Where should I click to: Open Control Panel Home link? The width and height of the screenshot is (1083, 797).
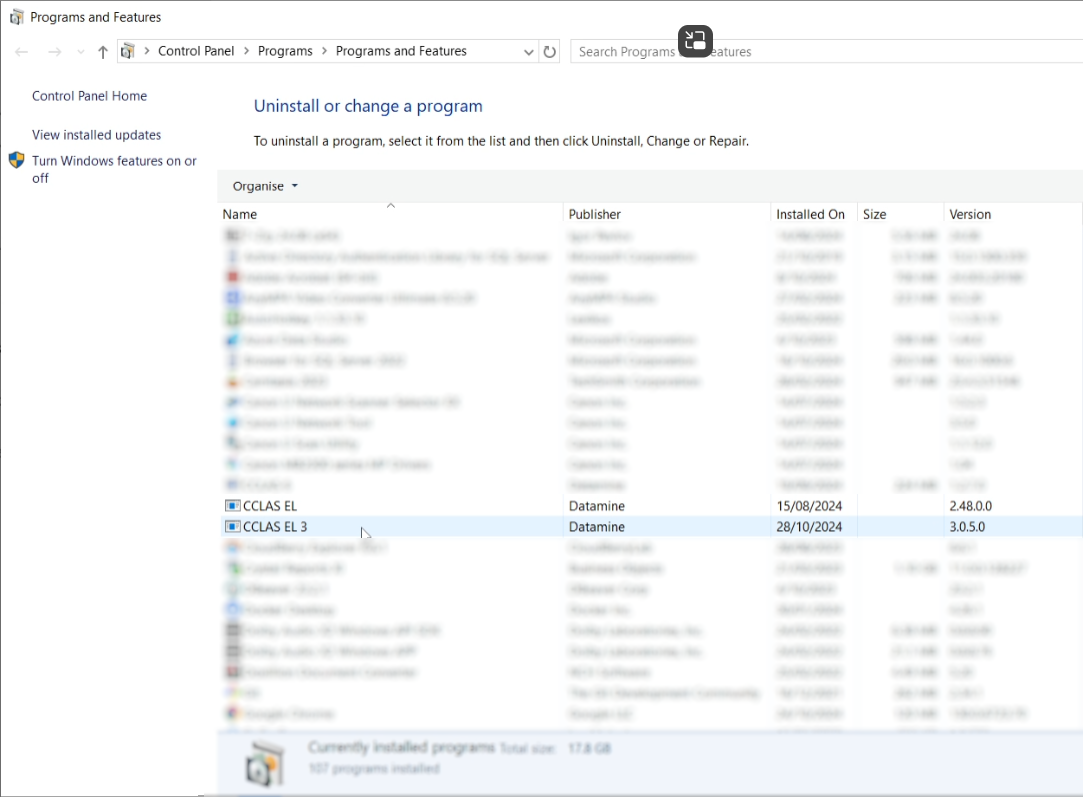90,96
